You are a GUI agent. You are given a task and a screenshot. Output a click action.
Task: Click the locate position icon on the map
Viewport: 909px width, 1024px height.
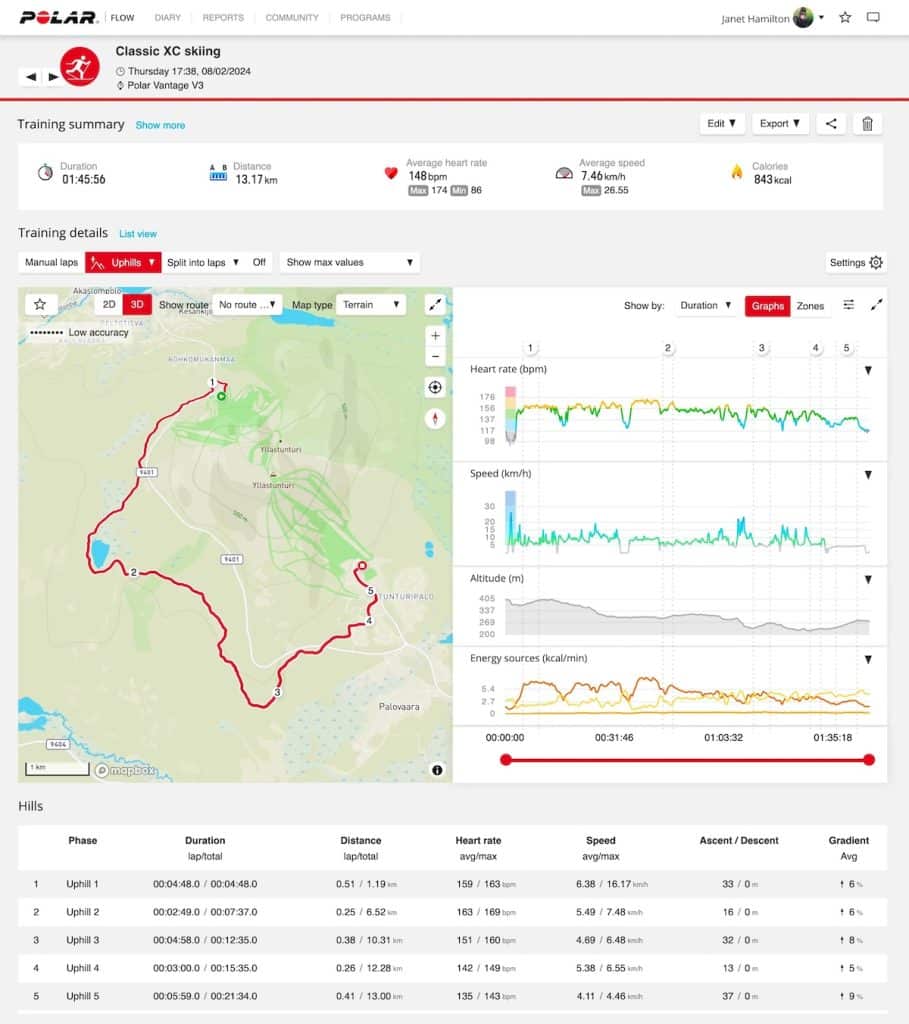coord(435,387)
